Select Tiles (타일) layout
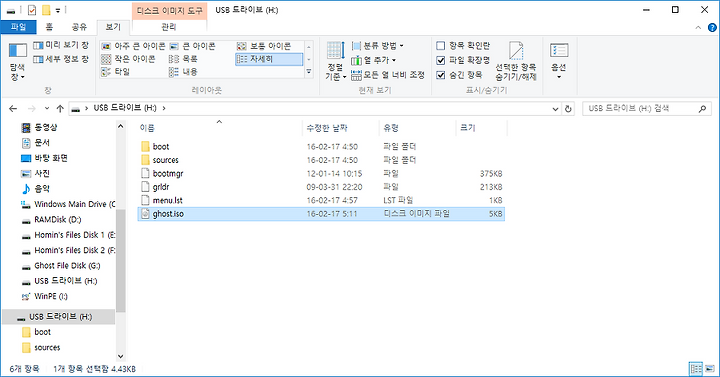720x377 pixels. 115,72
